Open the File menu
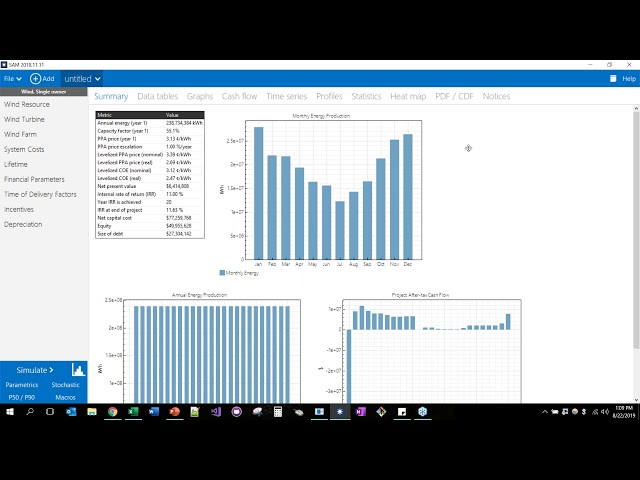This screenshot has width=640, height=480. [12, 79]
